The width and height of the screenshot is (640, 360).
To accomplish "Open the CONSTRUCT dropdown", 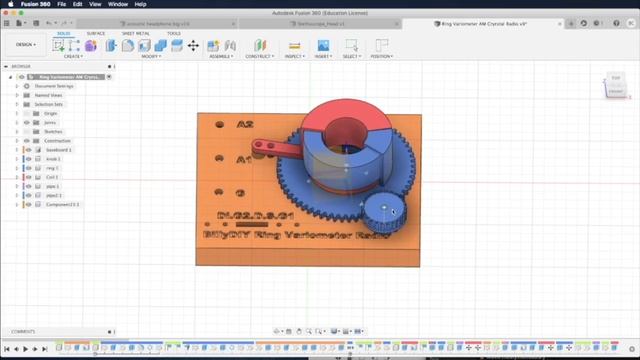I will pos(260,56).
